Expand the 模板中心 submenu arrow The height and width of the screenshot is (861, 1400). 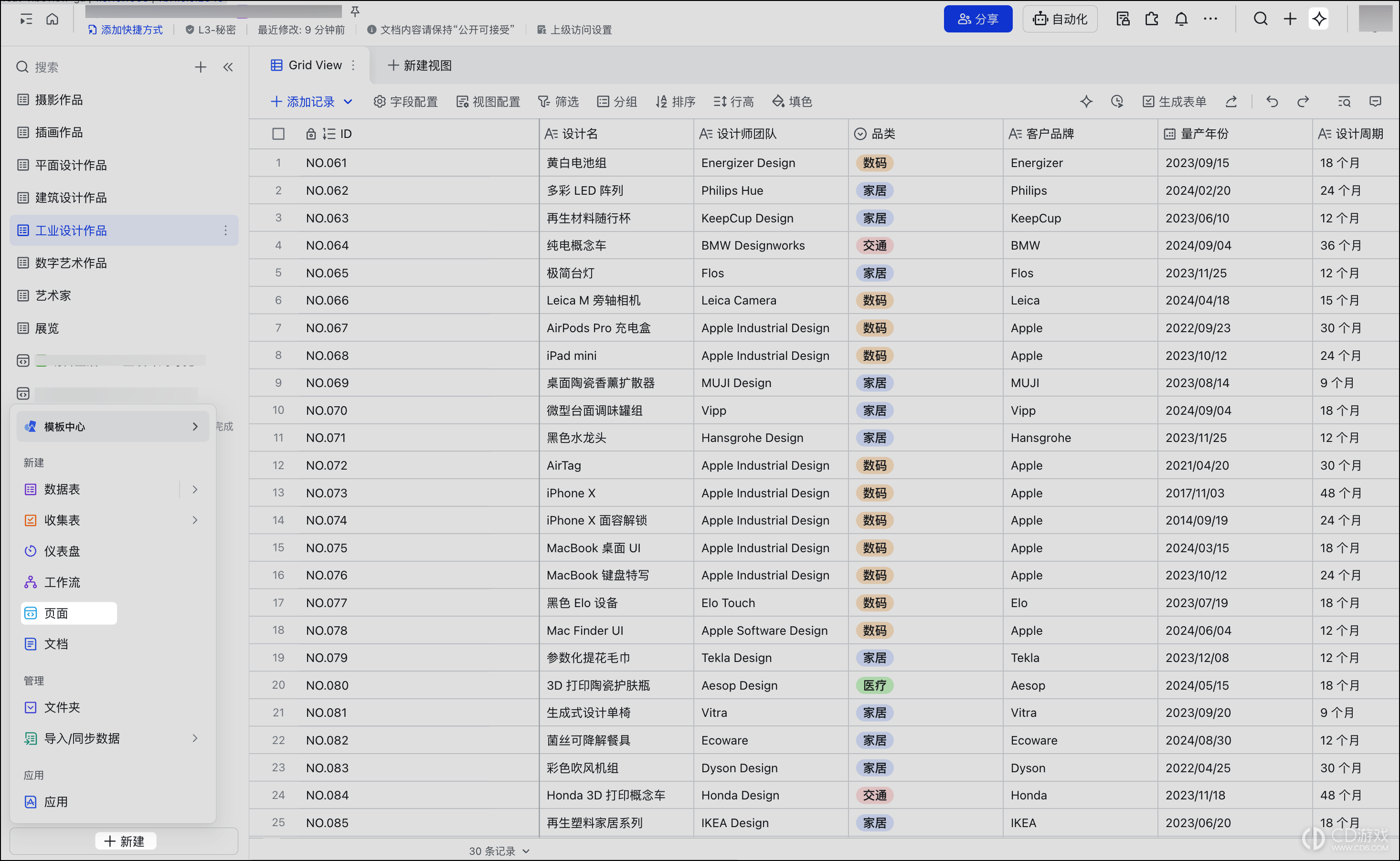[195, 427]
